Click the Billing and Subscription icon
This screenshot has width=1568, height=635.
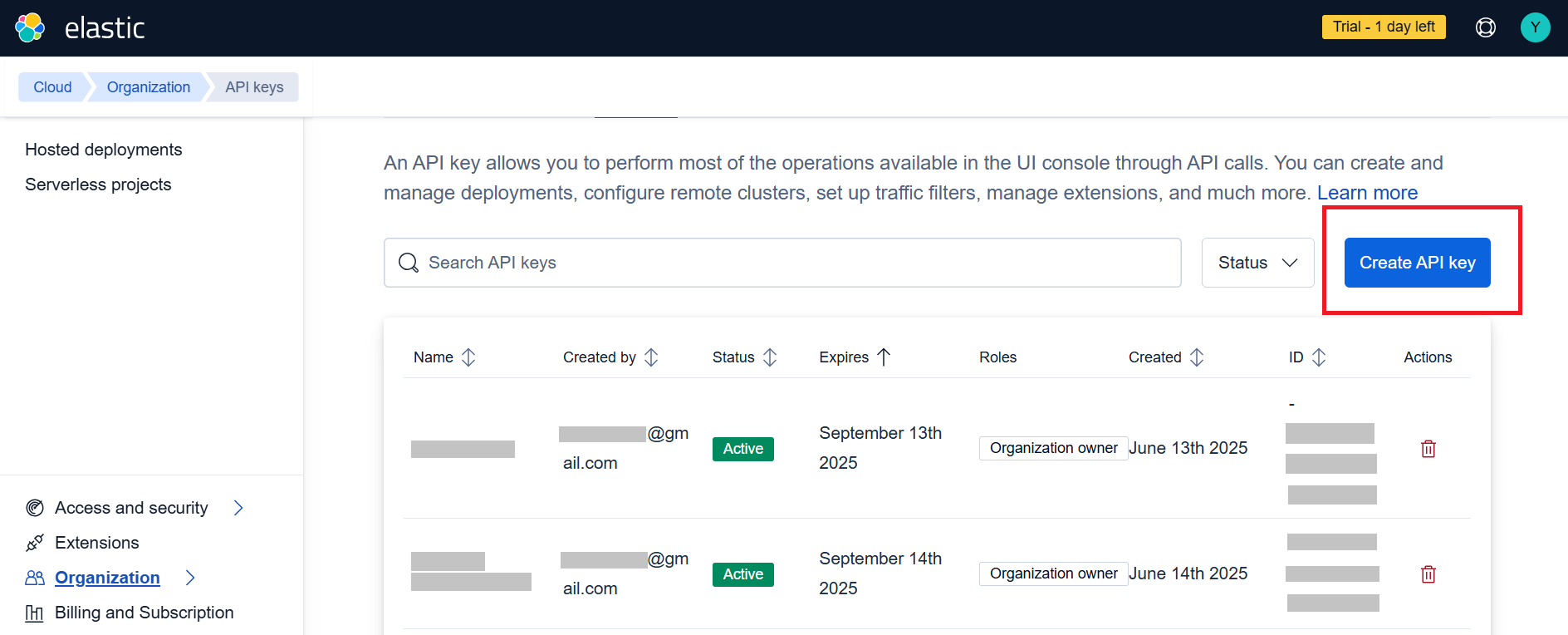pyautogui.click(x=35, y=613)
